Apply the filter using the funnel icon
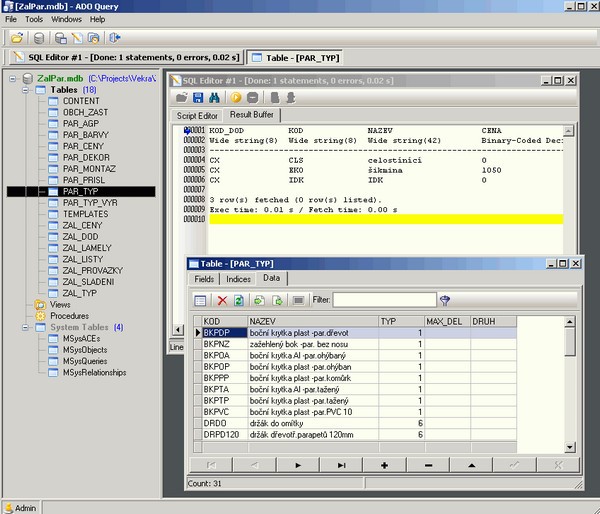This screenshot has width=600, height=514. (x=445, y=300)
